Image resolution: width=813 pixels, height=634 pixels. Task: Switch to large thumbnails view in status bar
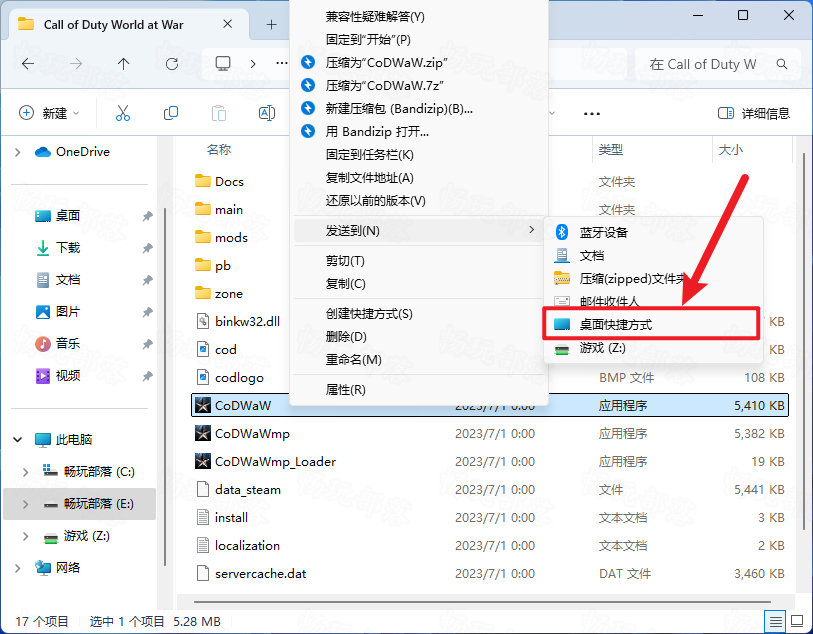[x=797, y=621]
